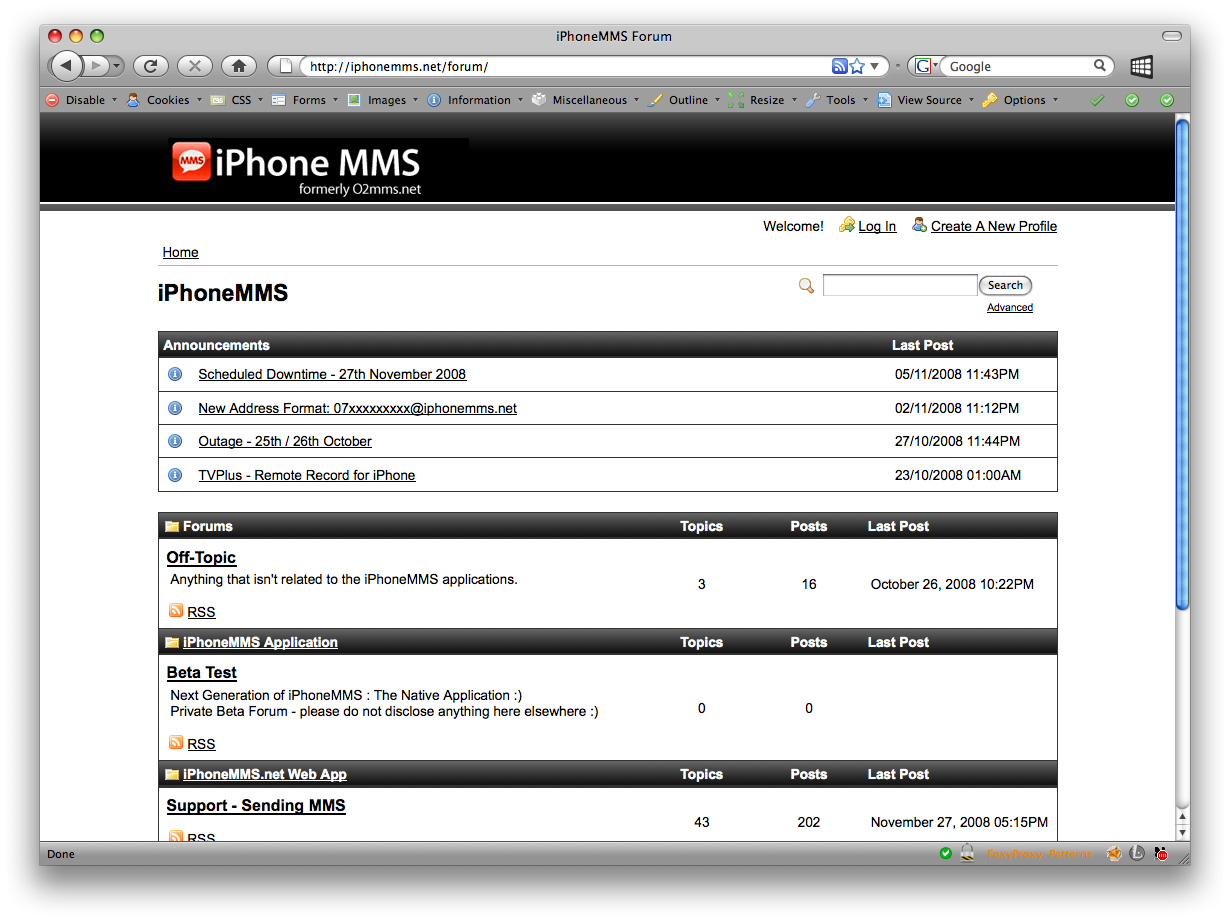The image size is (1230, 920).
Task: Open the Resize menu
Action: point(763,100)
